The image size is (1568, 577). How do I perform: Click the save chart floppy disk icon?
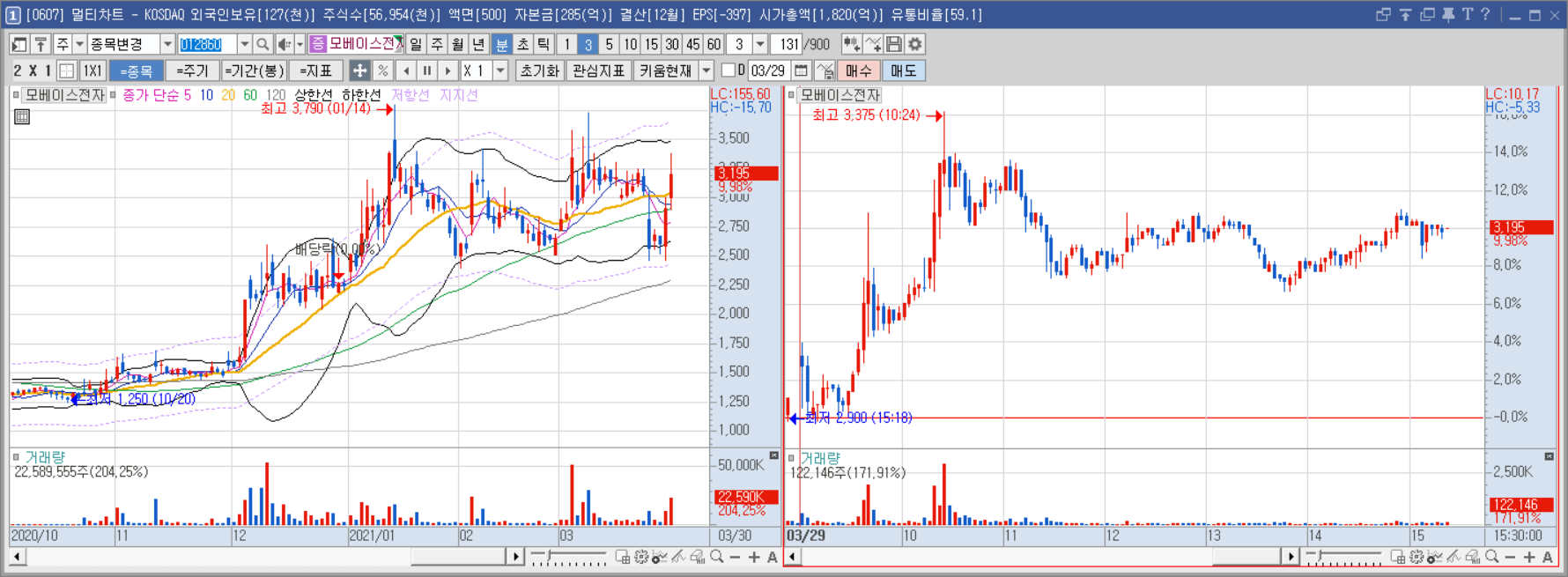[x=894, y=44]
